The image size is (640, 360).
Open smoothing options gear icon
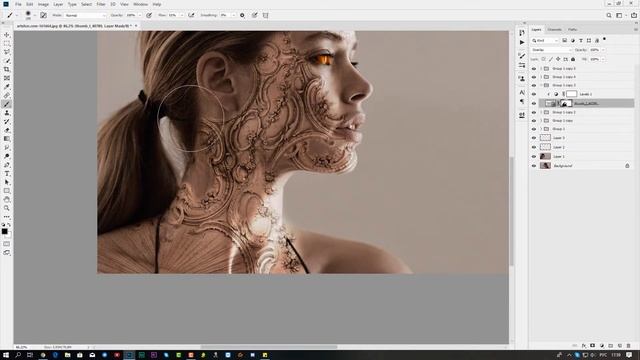[242, 15]
